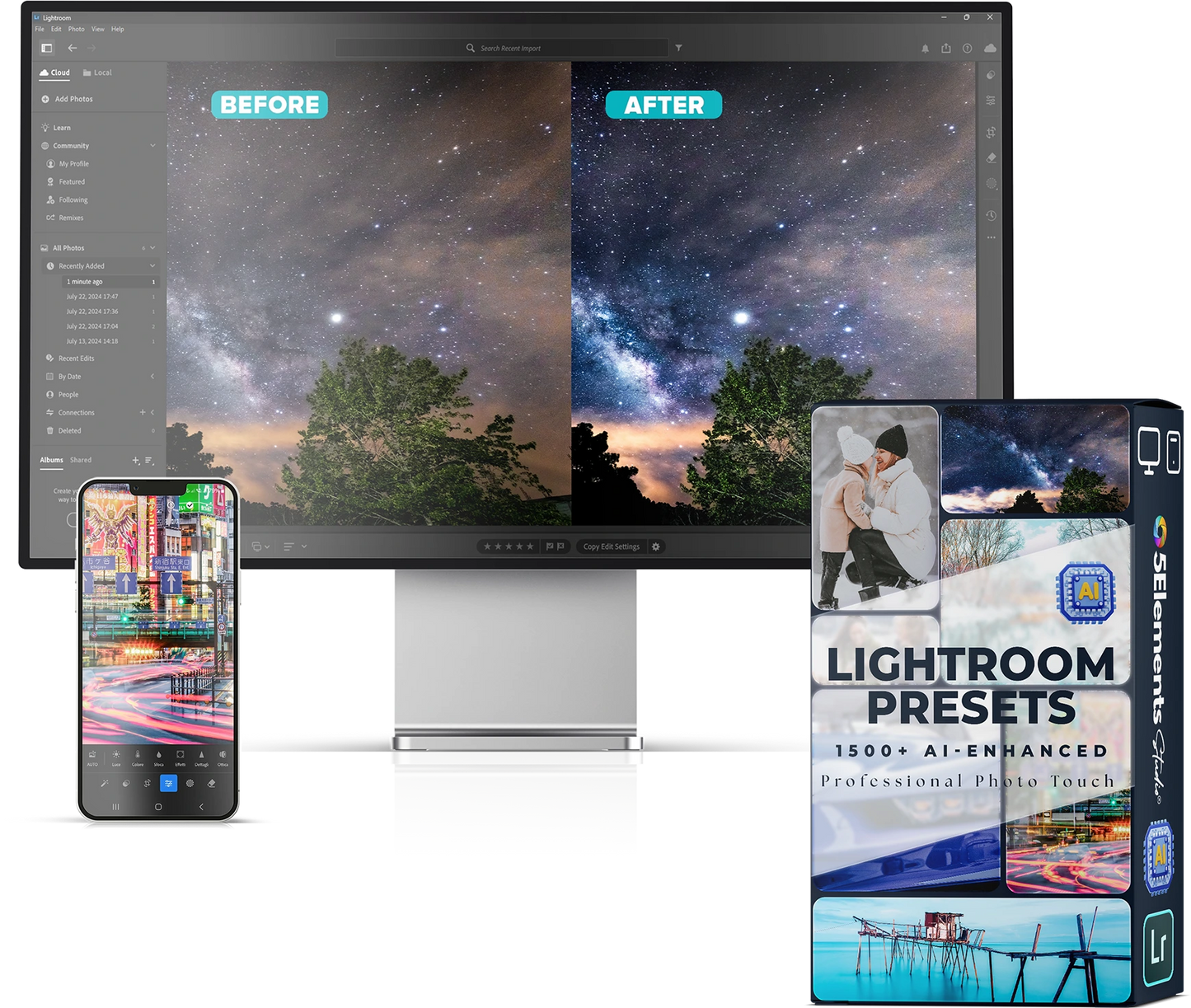Collapse the Recently Added chevron
Screen dimensions: 1191x1008
[x=152, y=266]
